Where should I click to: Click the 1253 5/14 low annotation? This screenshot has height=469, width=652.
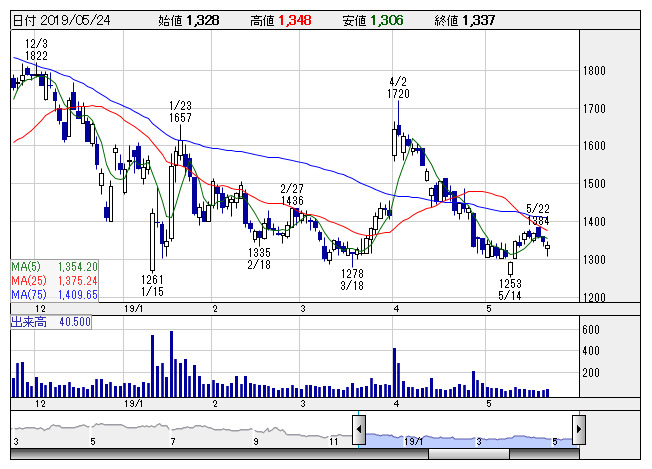pyautogui.click(x=510, y=289)
